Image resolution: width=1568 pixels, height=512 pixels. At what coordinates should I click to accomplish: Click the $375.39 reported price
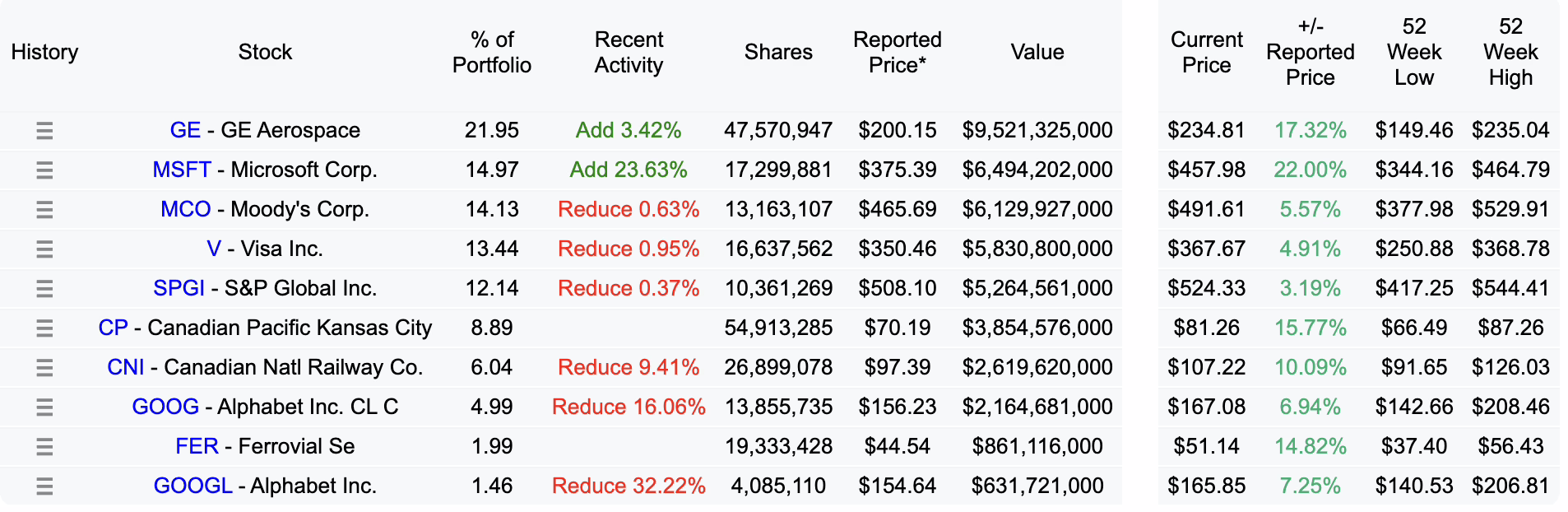898,170
